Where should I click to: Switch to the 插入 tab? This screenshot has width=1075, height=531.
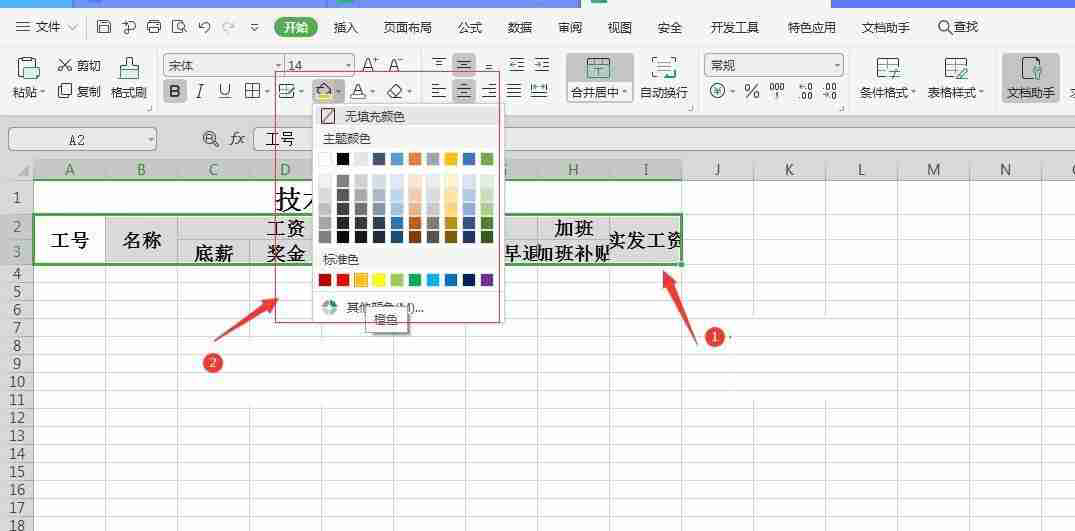346,28
